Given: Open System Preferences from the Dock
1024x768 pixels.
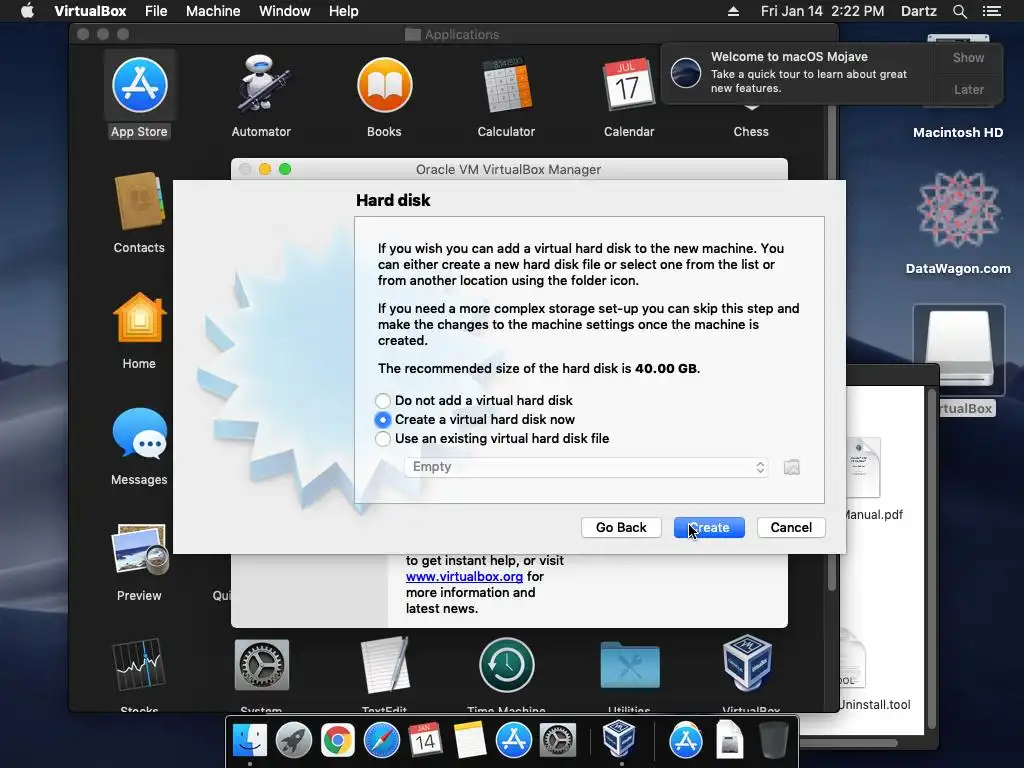Looking at the screenshot, I should (557, 741).
